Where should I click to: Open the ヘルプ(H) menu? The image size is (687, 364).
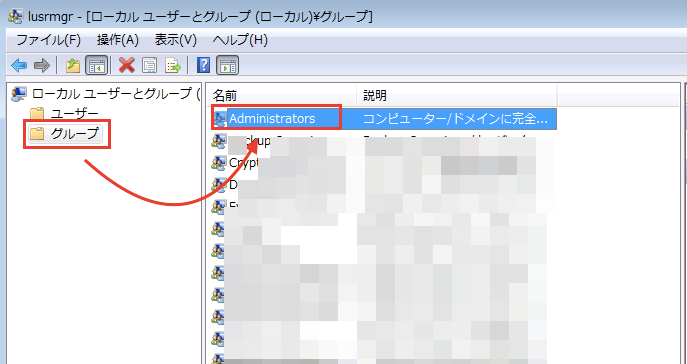click(240, 40)
